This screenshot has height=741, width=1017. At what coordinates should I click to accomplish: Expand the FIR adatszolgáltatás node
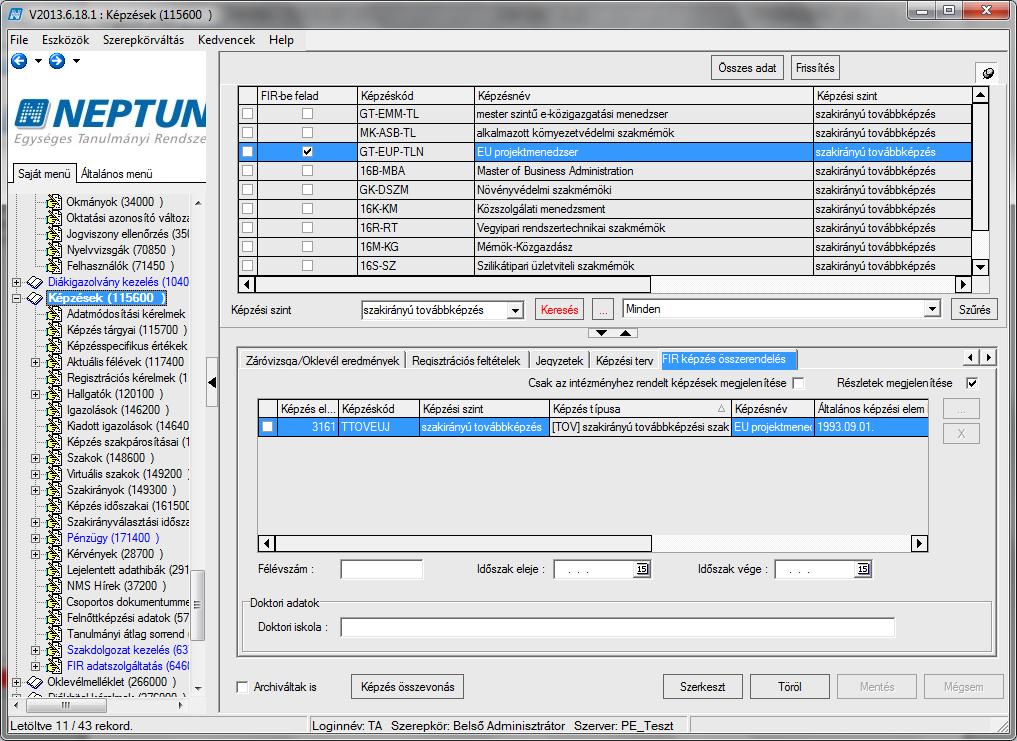click(36, 666)
